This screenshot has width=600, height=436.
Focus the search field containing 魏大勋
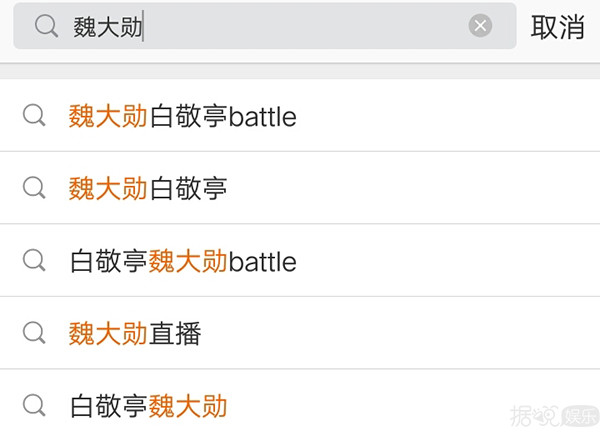[265, 26]
